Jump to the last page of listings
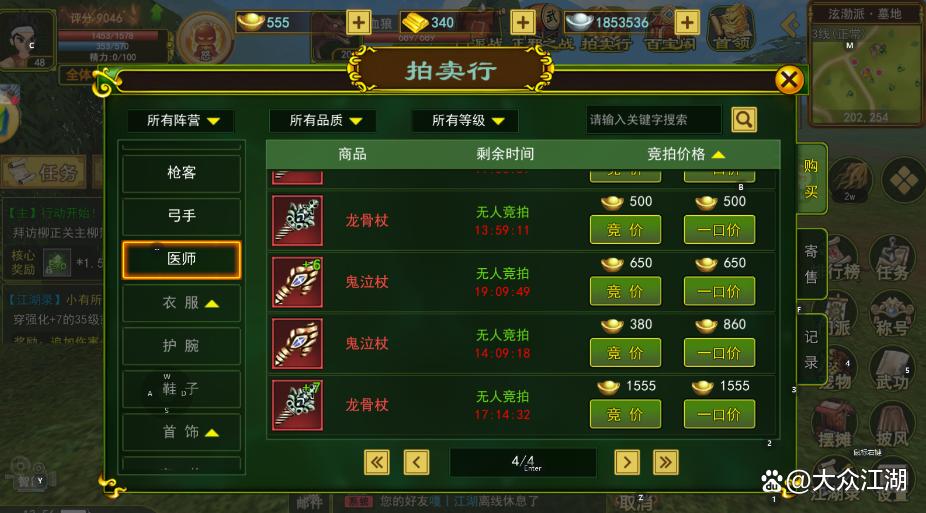The height and width of the screenshot is (513, 926). [666, 462]
